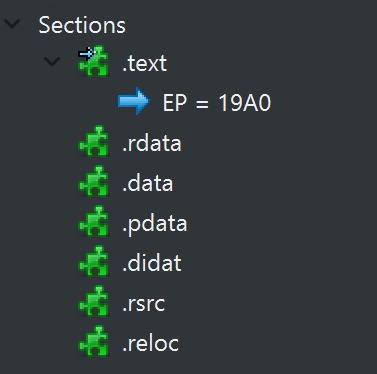Click the green puzzle icon for .text
The width and height of the screenshot is (377, 374).
(x=94, y=61)
